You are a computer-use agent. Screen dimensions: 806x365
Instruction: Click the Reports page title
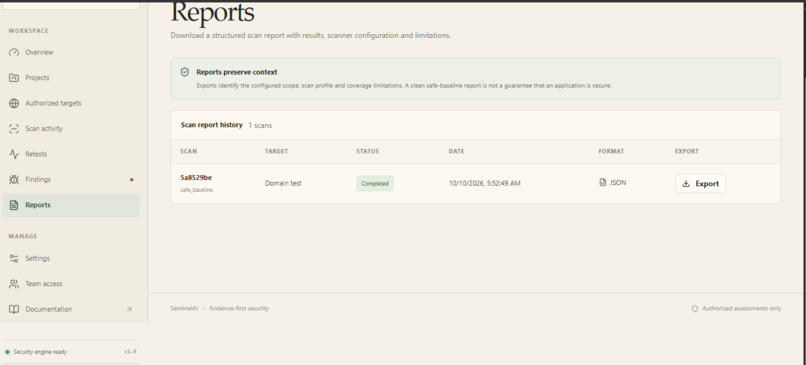point(212,12)
